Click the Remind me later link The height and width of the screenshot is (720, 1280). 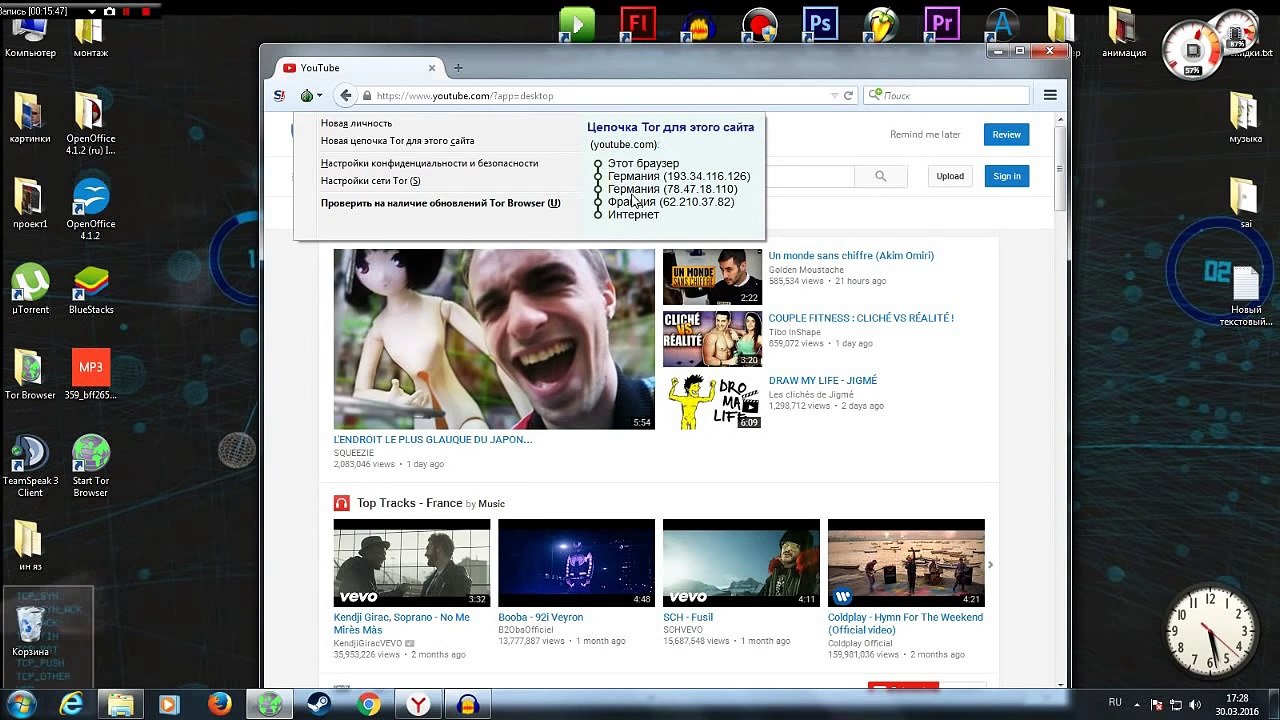[x=925, y=135]
